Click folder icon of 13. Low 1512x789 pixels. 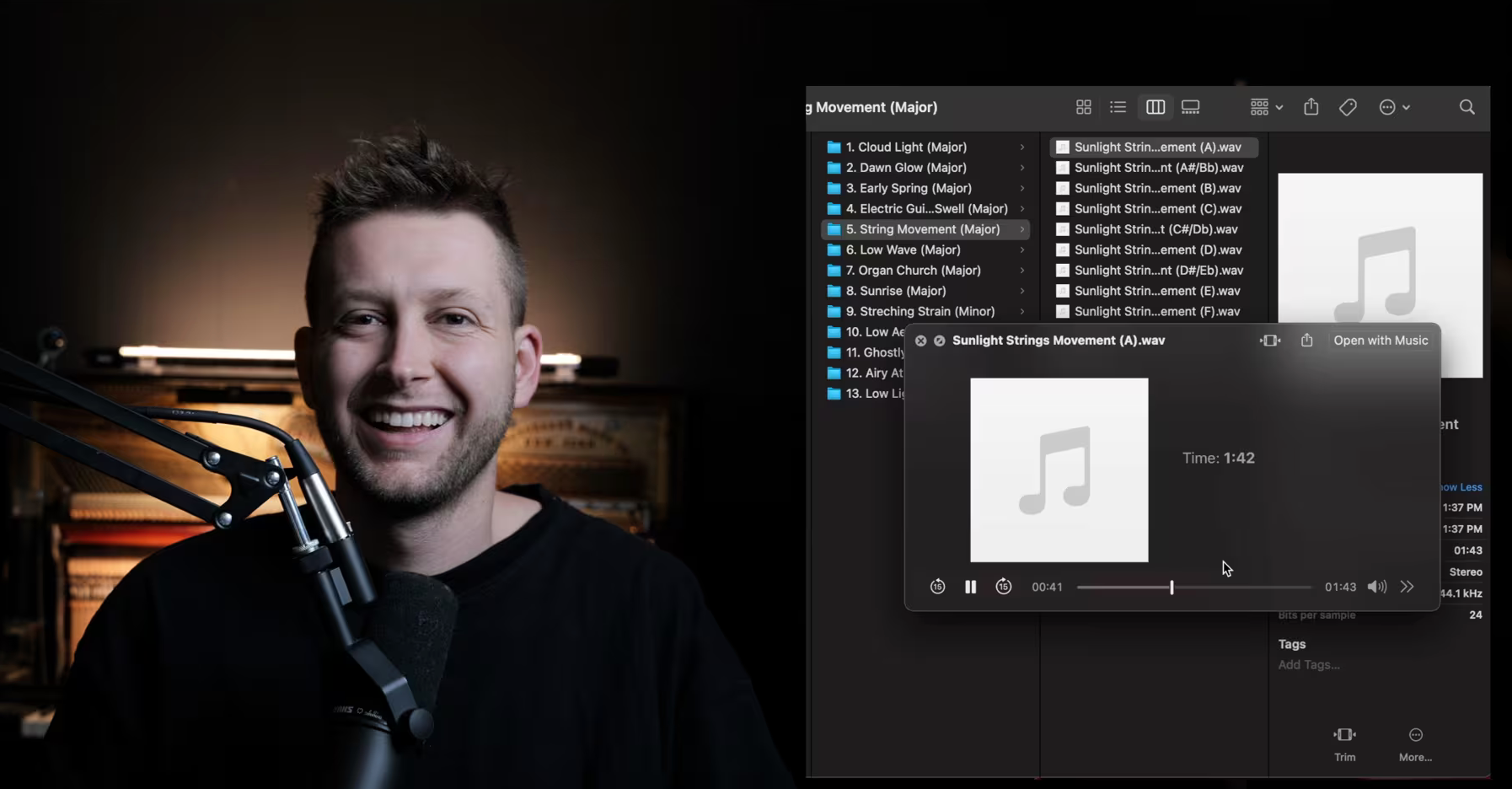(x=834, y=394)
